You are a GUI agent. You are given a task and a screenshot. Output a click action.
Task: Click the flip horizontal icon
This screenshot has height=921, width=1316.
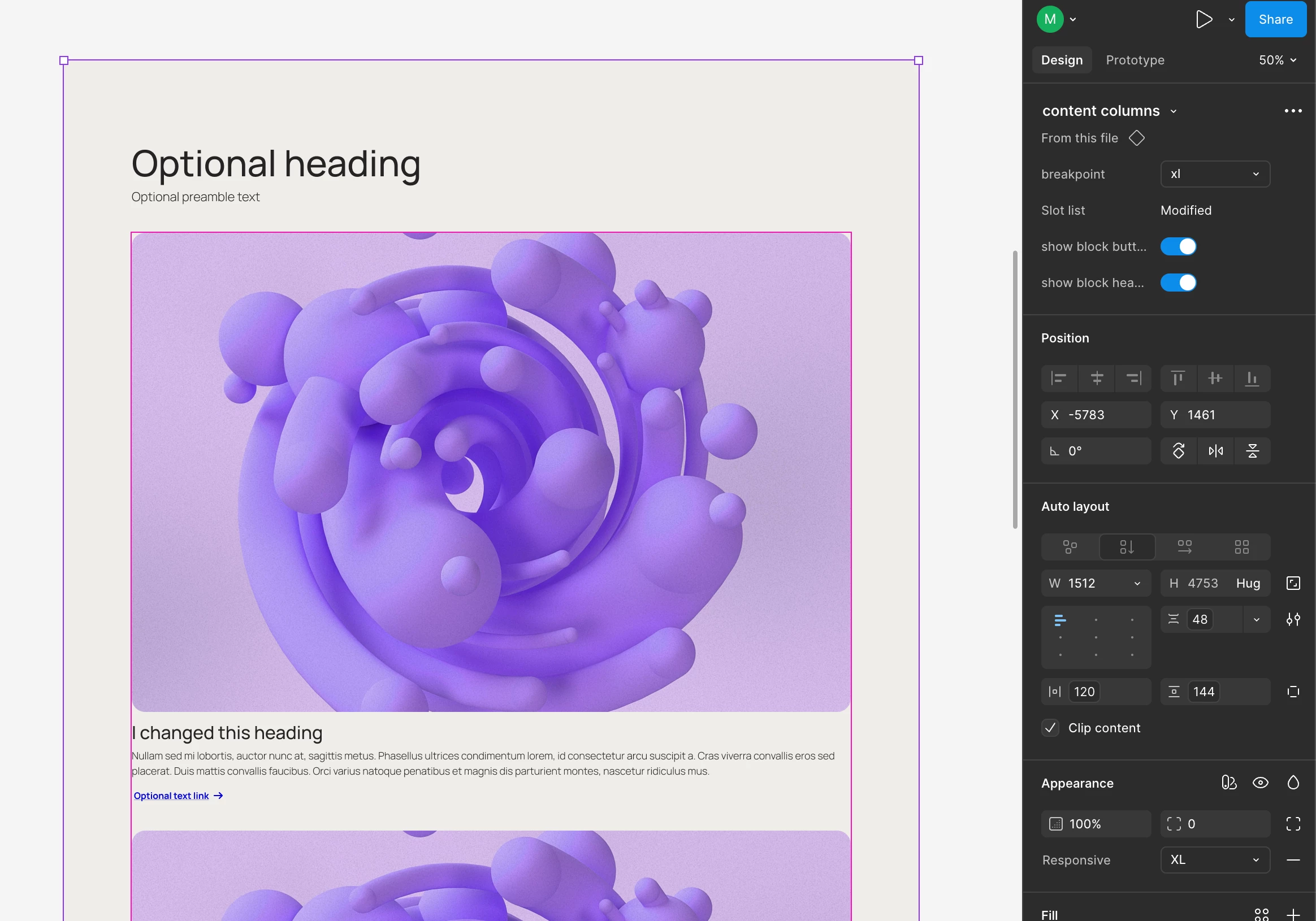click(x=1215, y=451)
